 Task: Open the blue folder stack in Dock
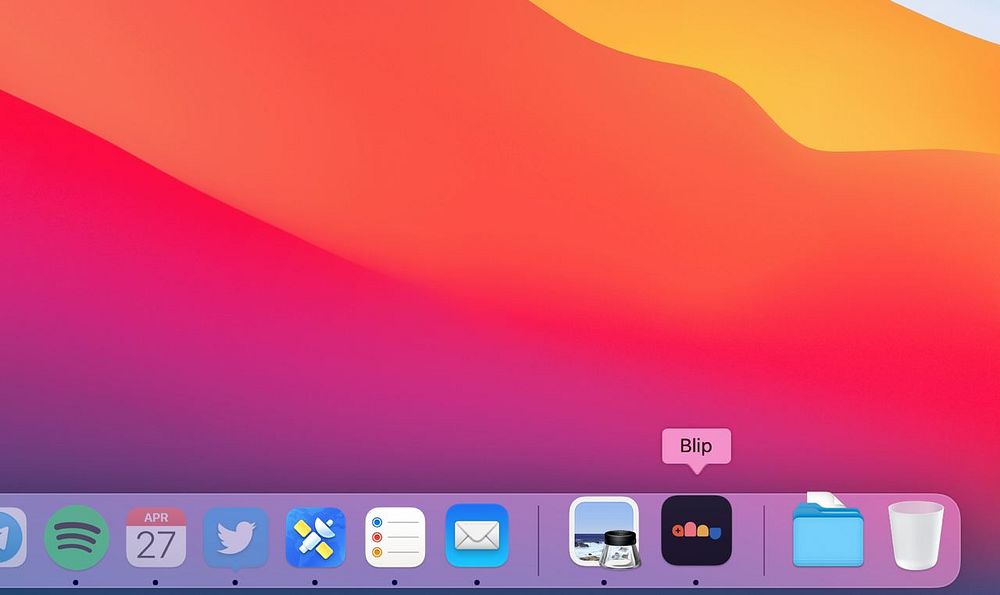[828, 531]
